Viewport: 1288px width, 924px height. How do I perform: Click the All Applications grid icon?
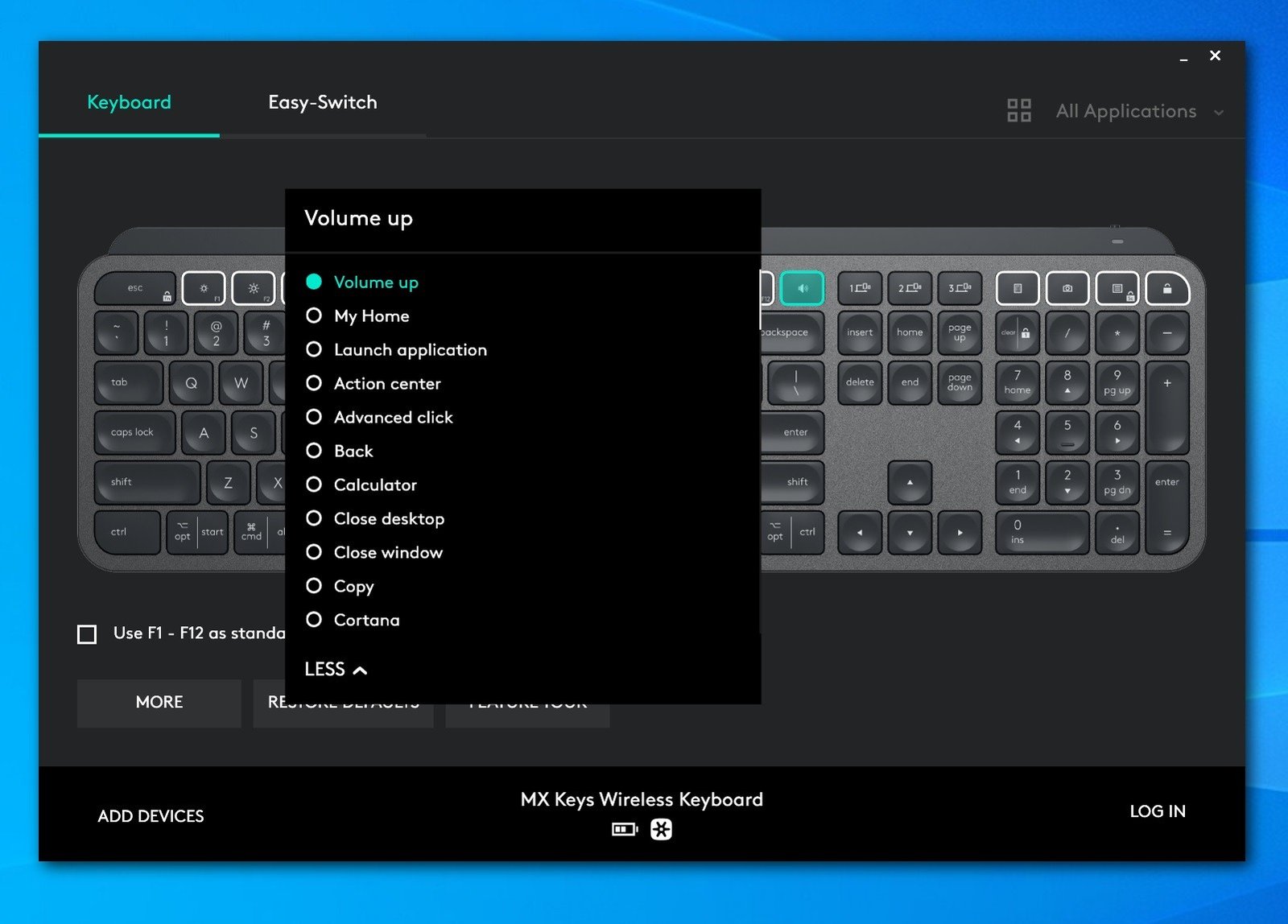coord(1019,110)
